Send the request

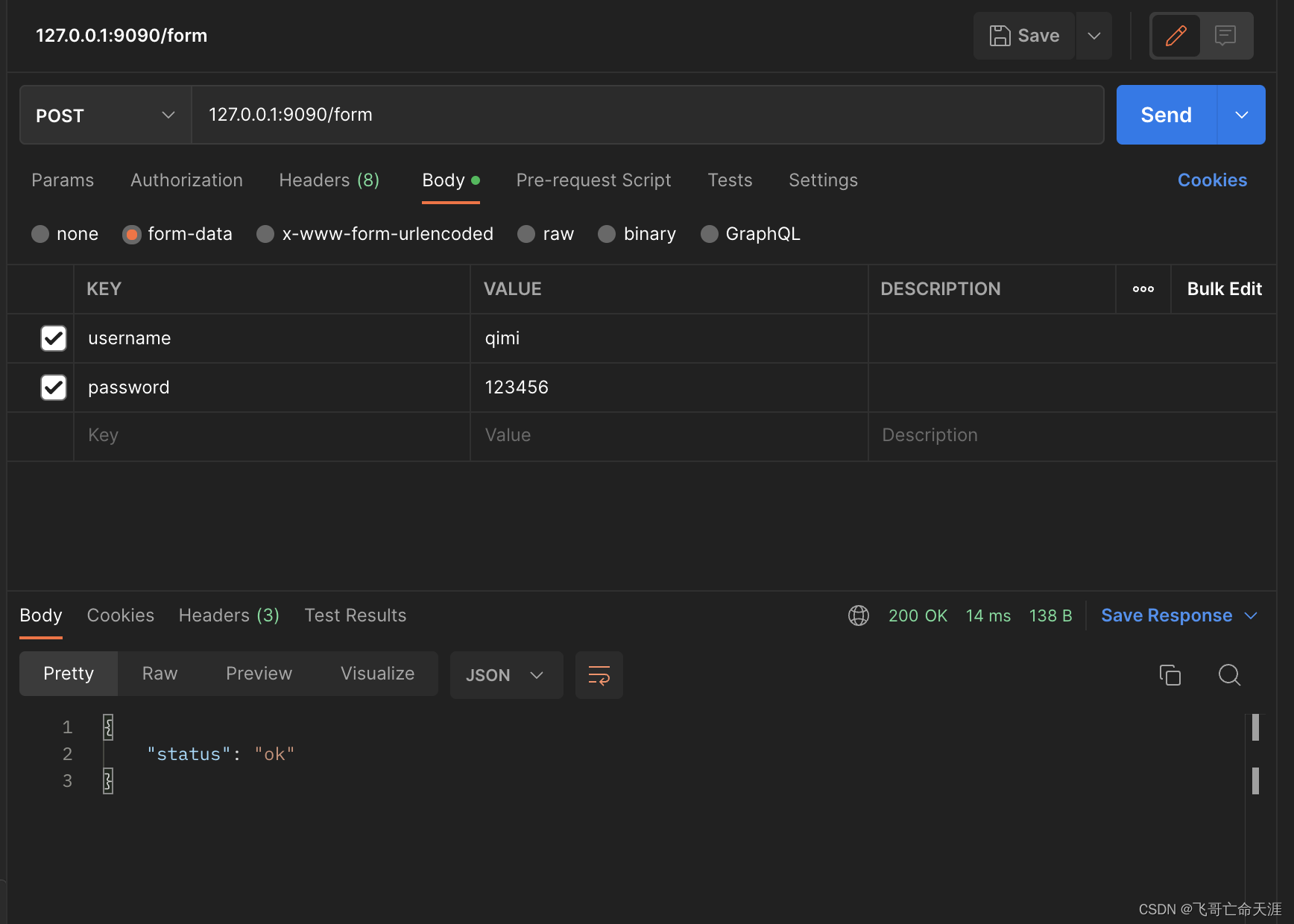pos(1167,115)
